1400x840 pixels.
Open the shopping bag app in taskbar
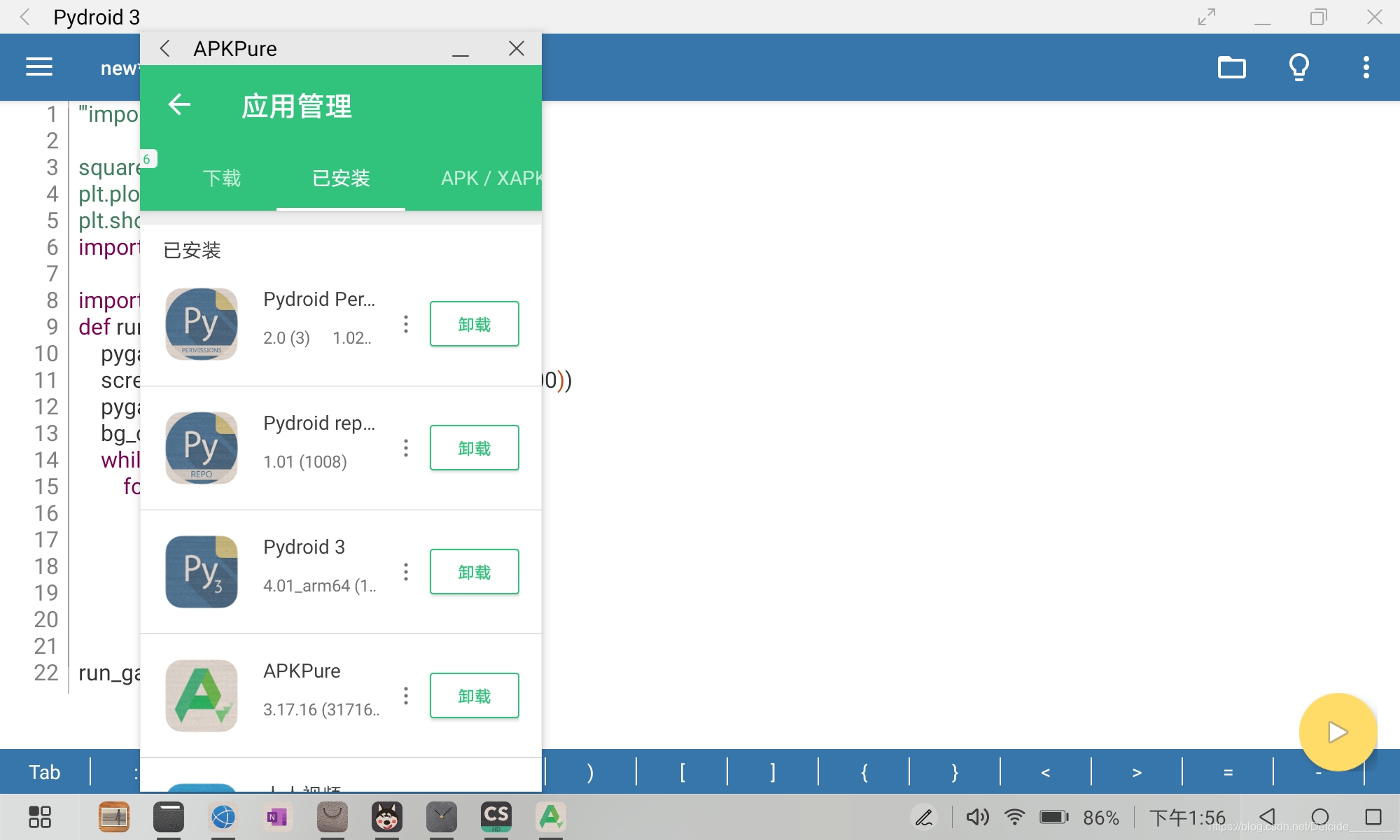(x=332, y=817)
